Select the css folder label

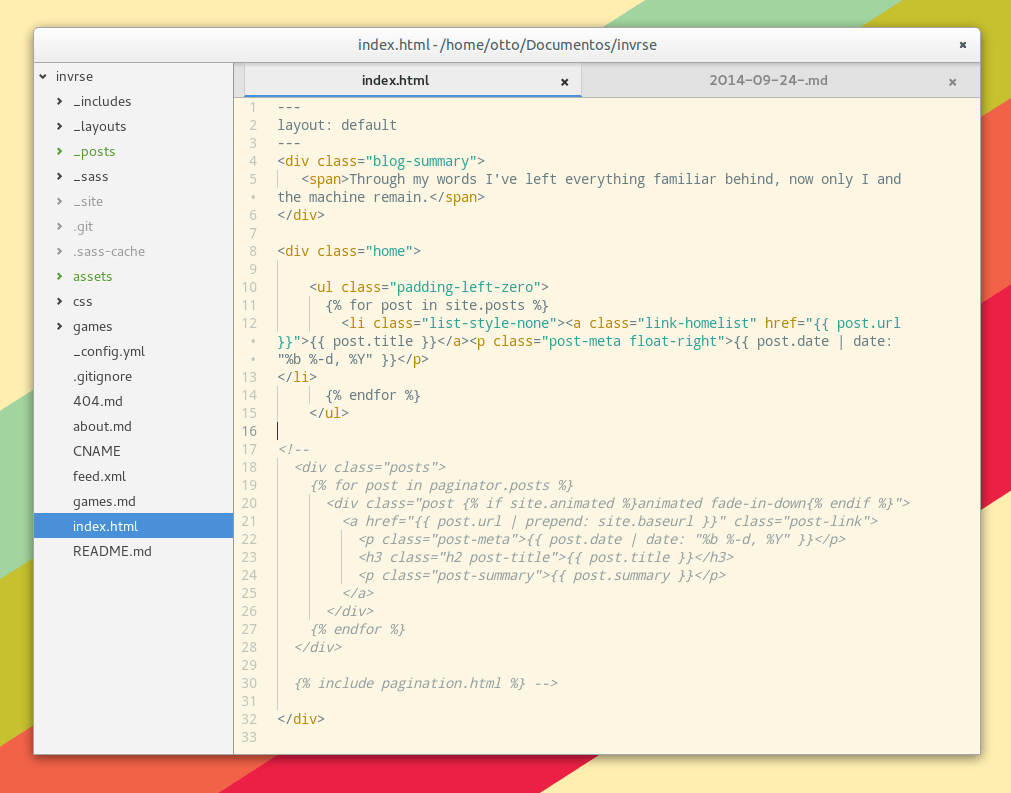[x=83, y=301]
